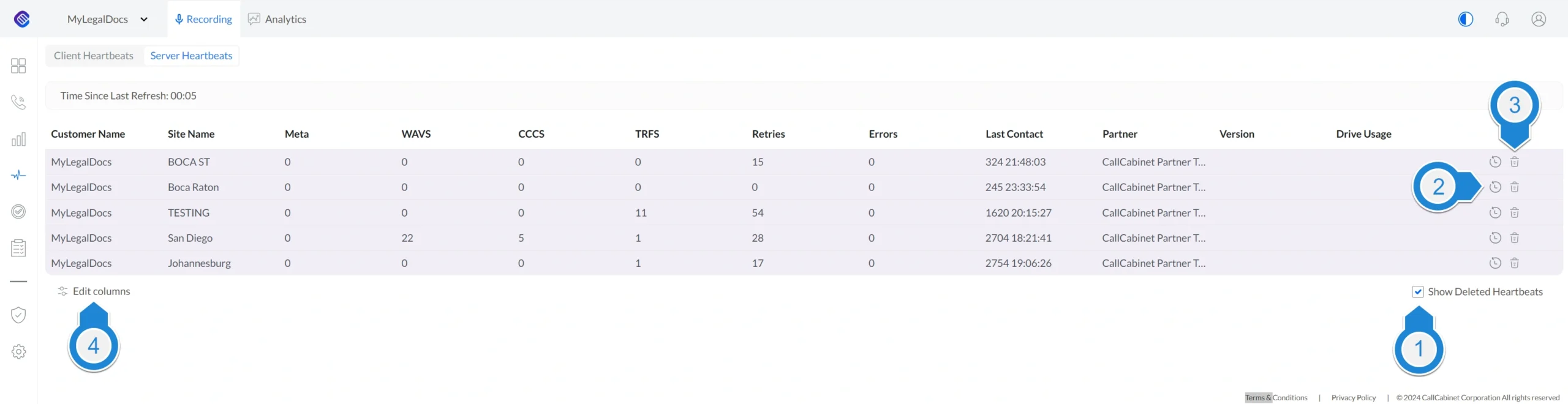The width and height of the screenshot is (1568, 404).
Task: Open the settings gear sidebar icon
Action: (x=18, y=352)
